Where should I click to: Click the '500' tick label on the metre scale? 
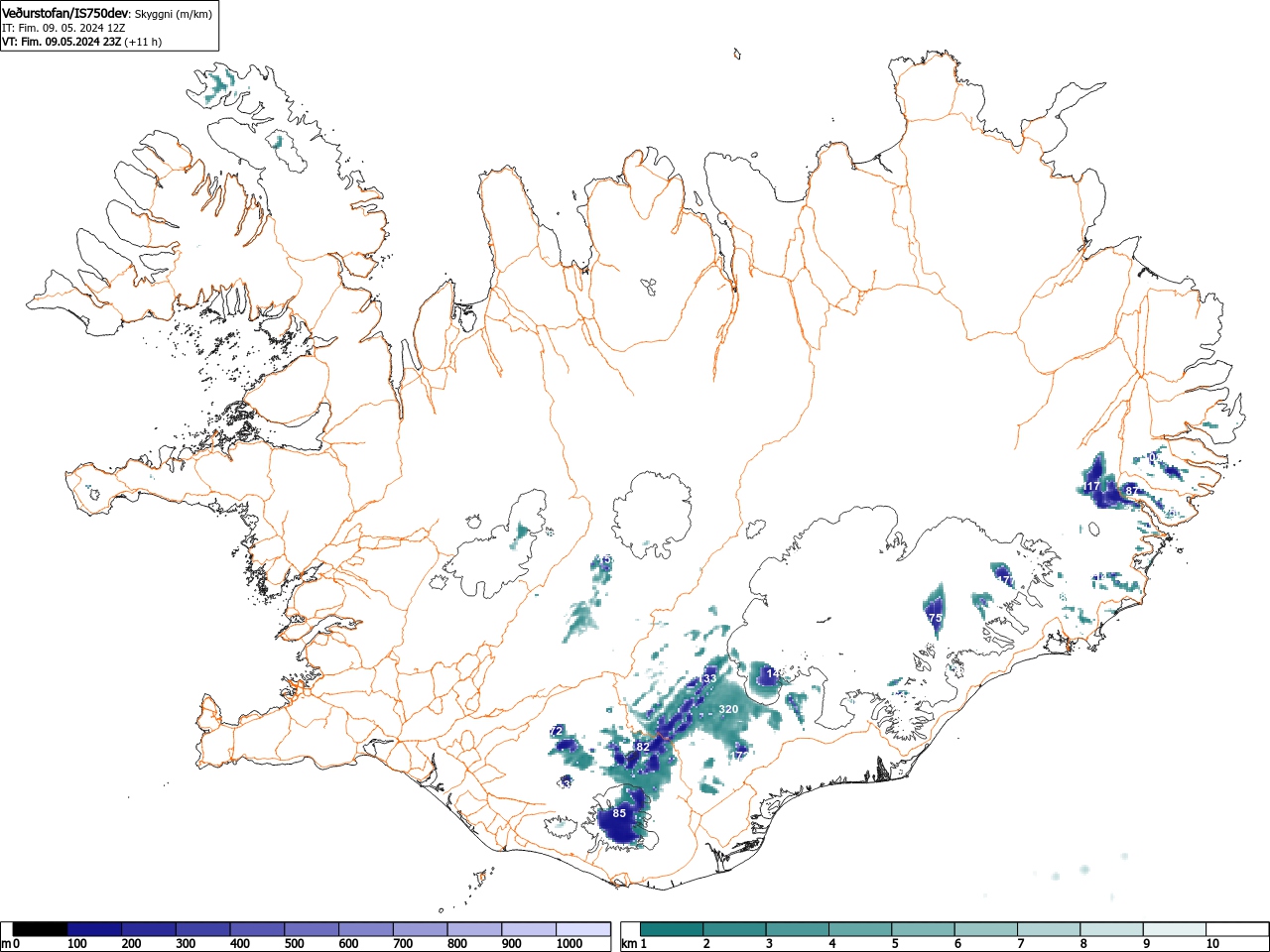point(294,944)
